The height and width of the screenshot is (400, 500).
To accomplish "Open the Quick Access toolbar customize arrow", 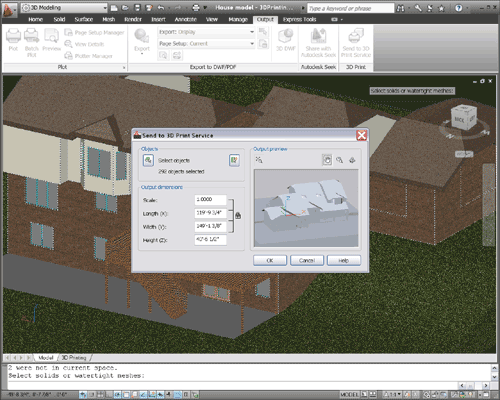I will point(205,8).
